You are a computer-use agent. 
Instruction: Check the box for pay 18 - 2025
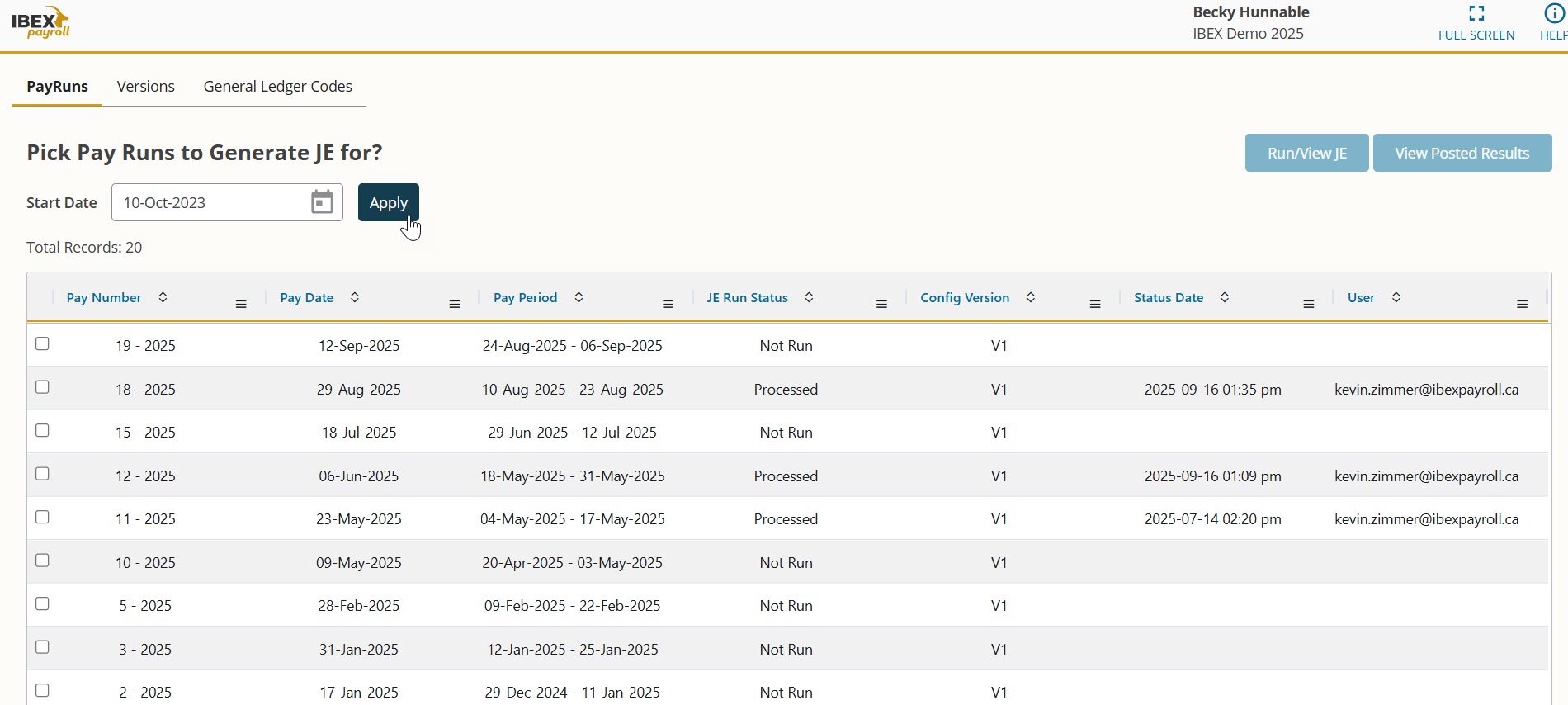[43, 387]
